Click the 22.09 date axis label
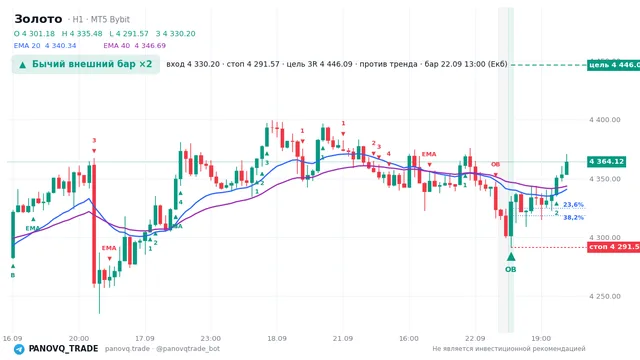Image resolution: width=640 pixels, height=360 pixels. (475, 338)
